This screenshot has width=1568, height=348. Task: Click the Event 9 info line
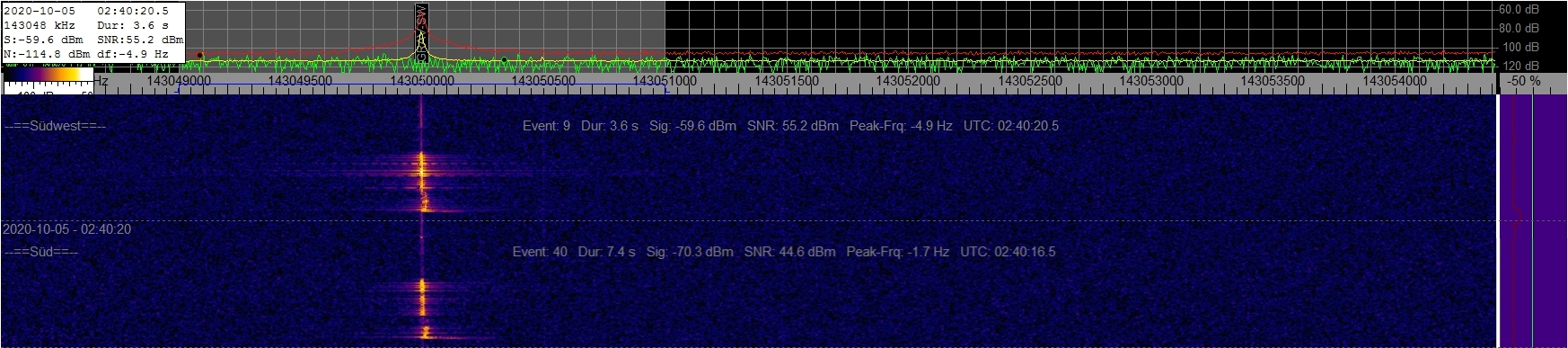pyautogui.click(x=790, y=126)
